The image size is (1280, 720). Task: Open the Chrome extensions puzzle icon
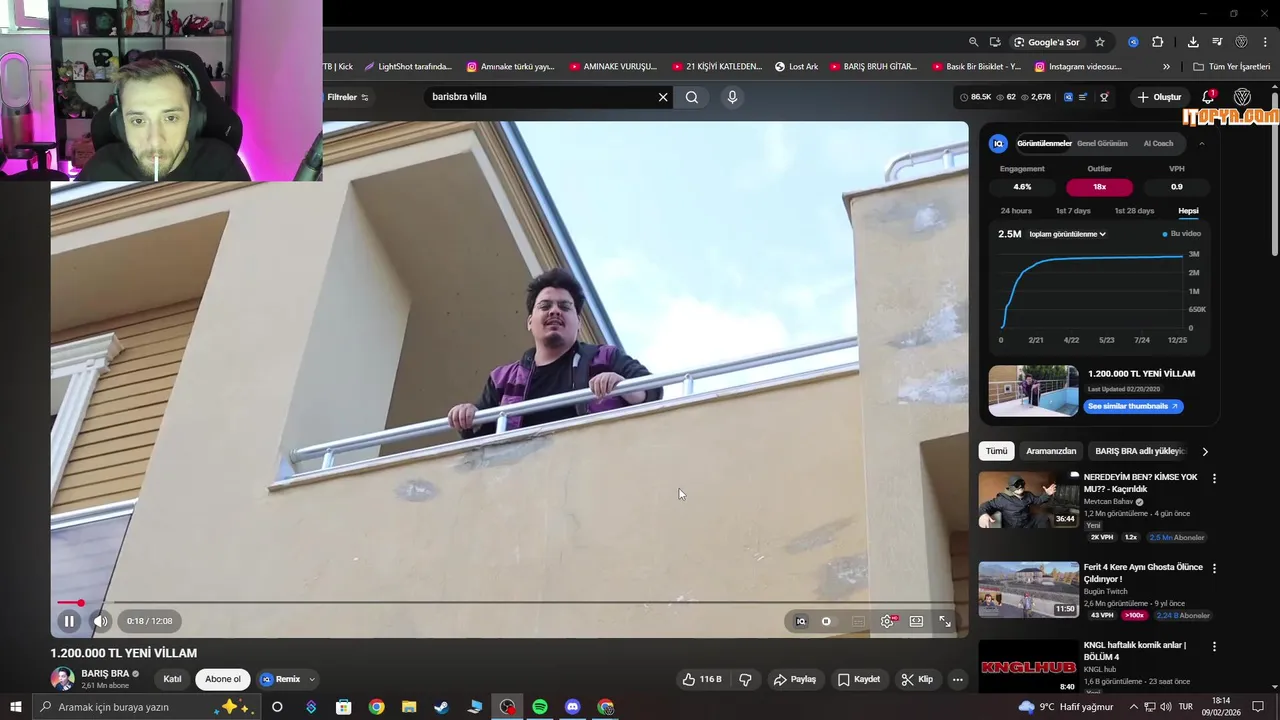pyautogui.click(x=1158, y=42)
